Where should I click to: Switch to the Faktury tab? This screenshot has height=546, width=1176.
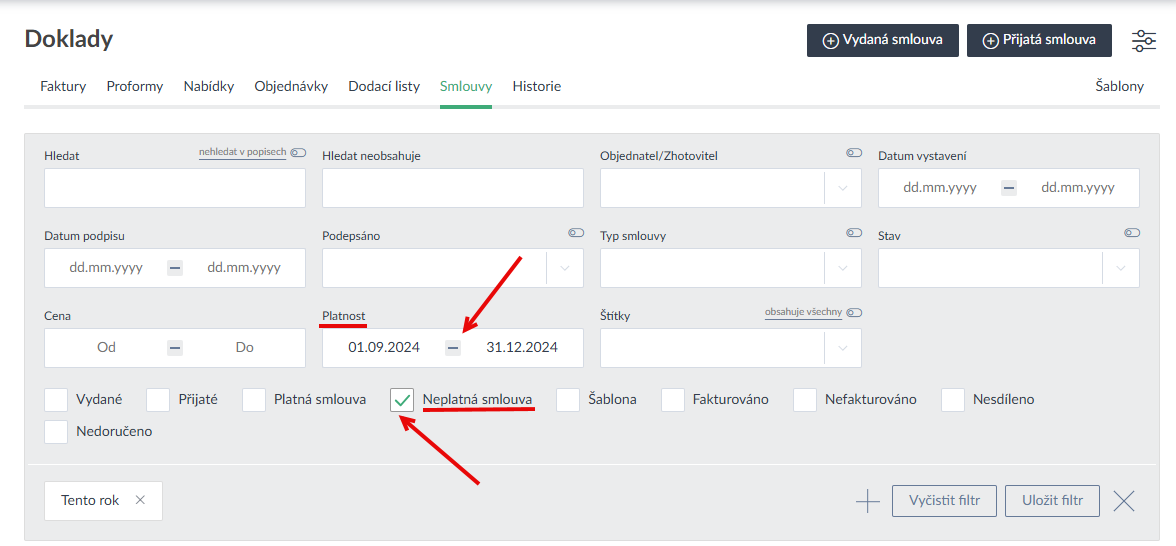point(63,87)
